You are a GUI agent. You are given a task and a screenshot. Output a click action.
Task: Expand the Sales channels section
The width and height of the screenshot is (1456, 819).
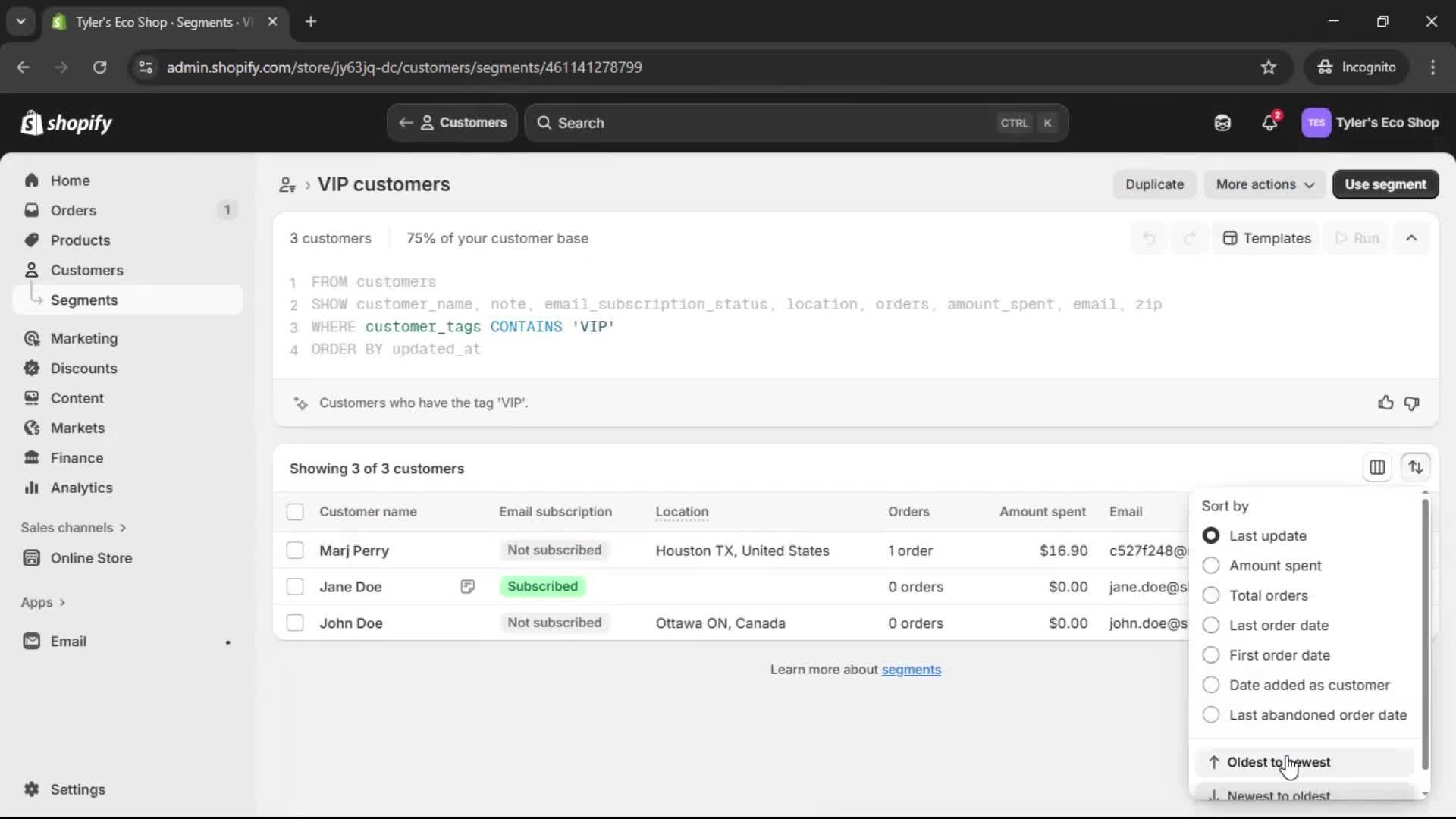point(74,527)
